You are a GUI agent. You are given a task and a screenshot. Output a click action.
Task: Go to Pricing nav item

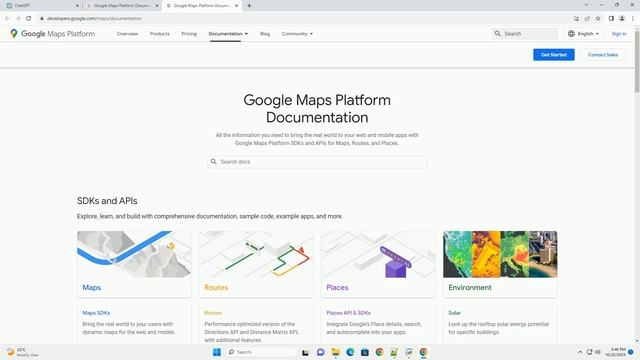(x=189, y=34)
